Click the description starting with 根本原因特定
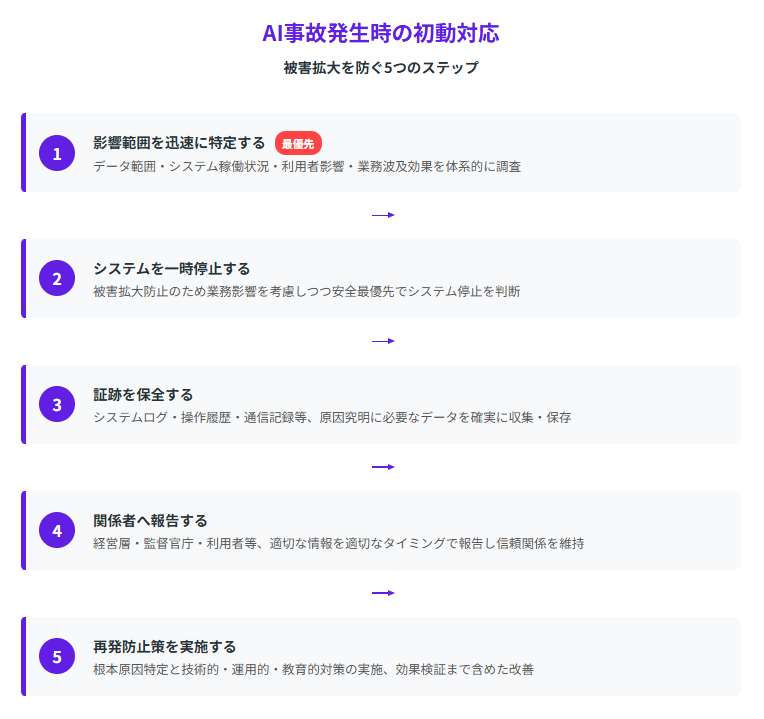Image resolution: width=764 pixels, height=719 pixels. 313,669
